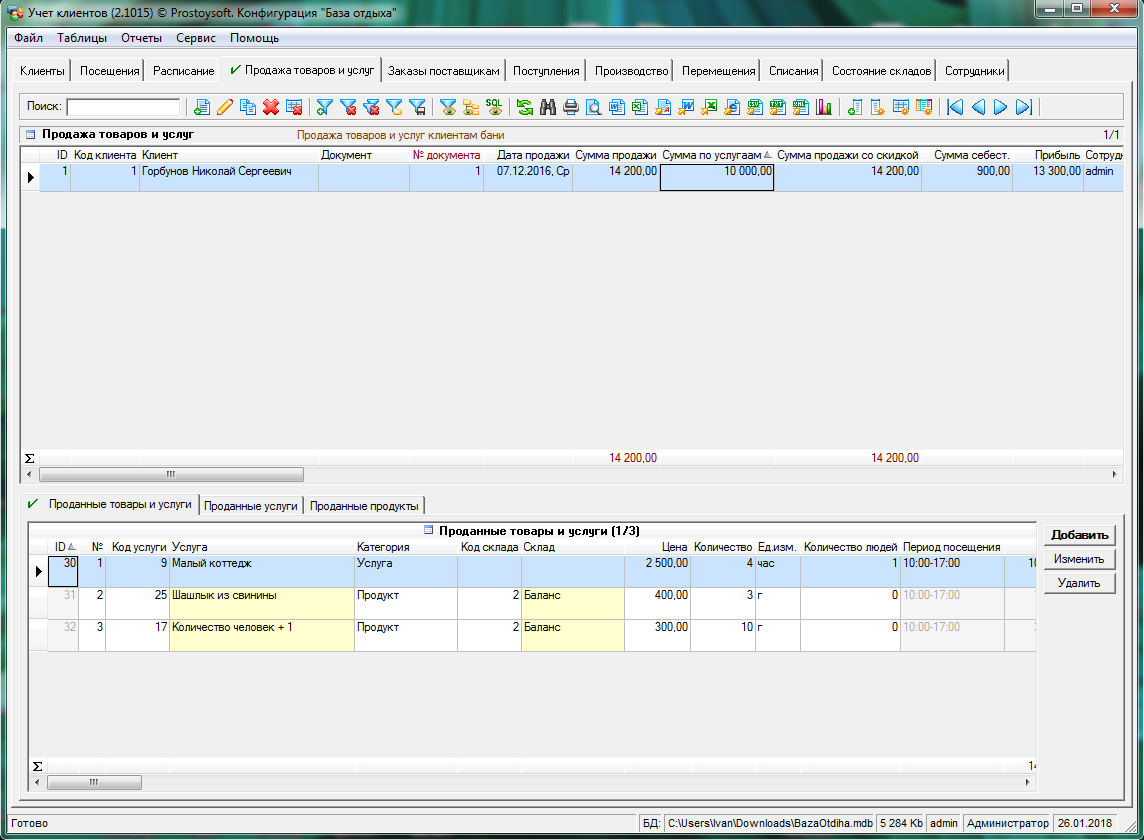Sort subtable by ID column header
Image resolution: width=1144 pixels, height=840 pixels.
tap(61, 547)
